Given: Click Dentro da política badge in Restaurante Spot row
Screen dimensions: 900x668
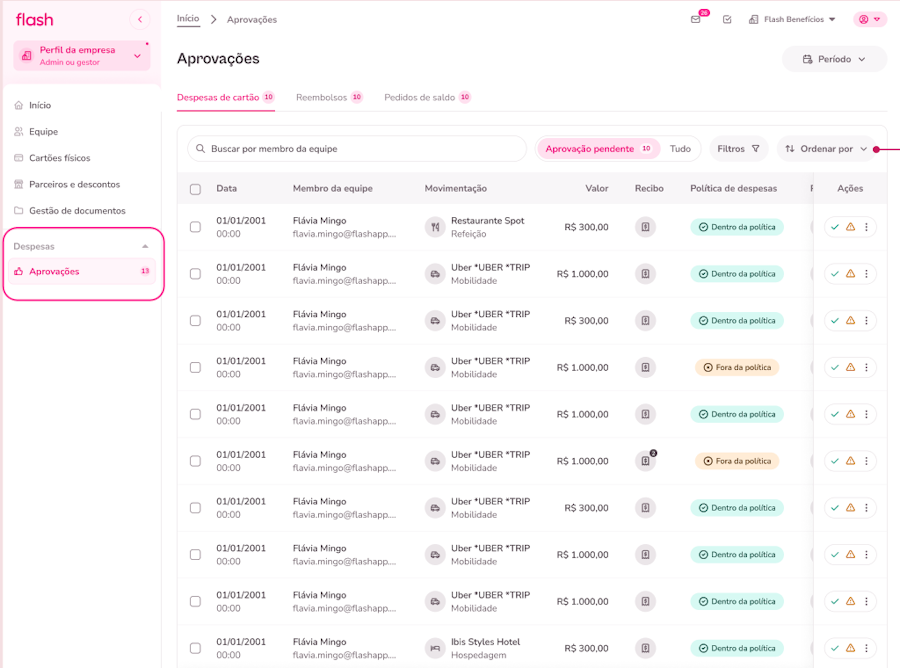Looking at the screenshot, I should point(736,227).
